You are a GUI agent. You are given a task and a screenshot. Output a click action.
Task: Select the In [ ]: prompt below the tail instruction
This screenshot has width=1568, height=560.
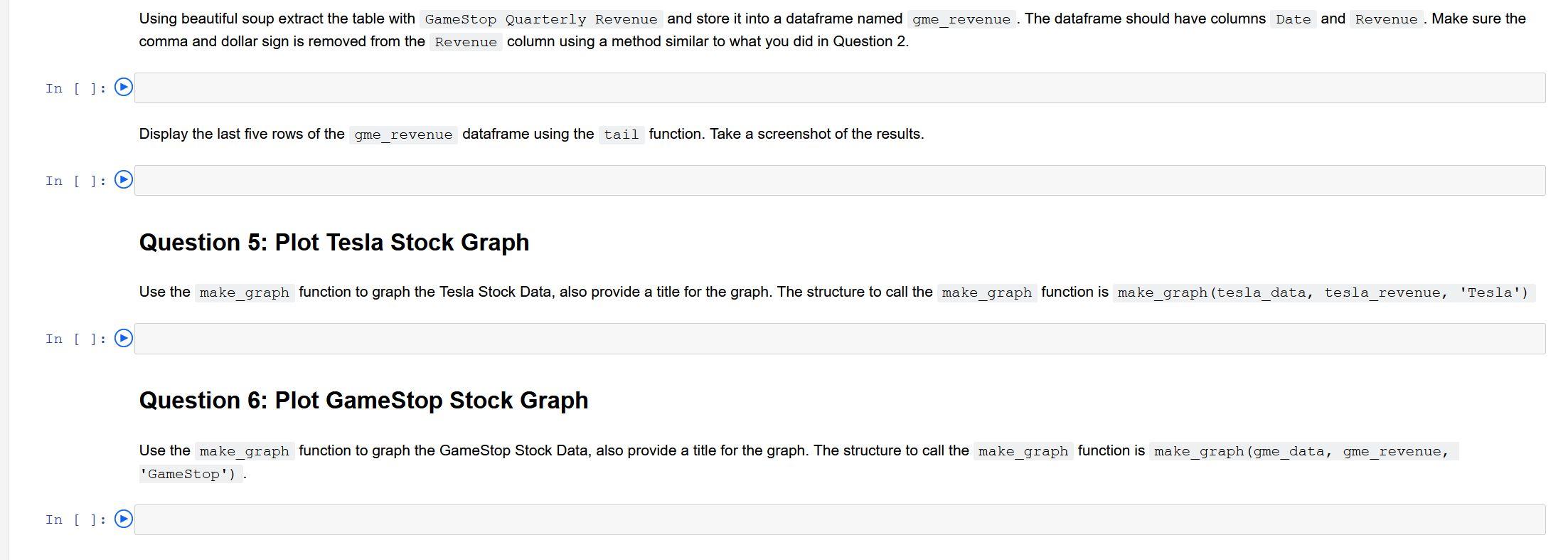tap(76, 181)
